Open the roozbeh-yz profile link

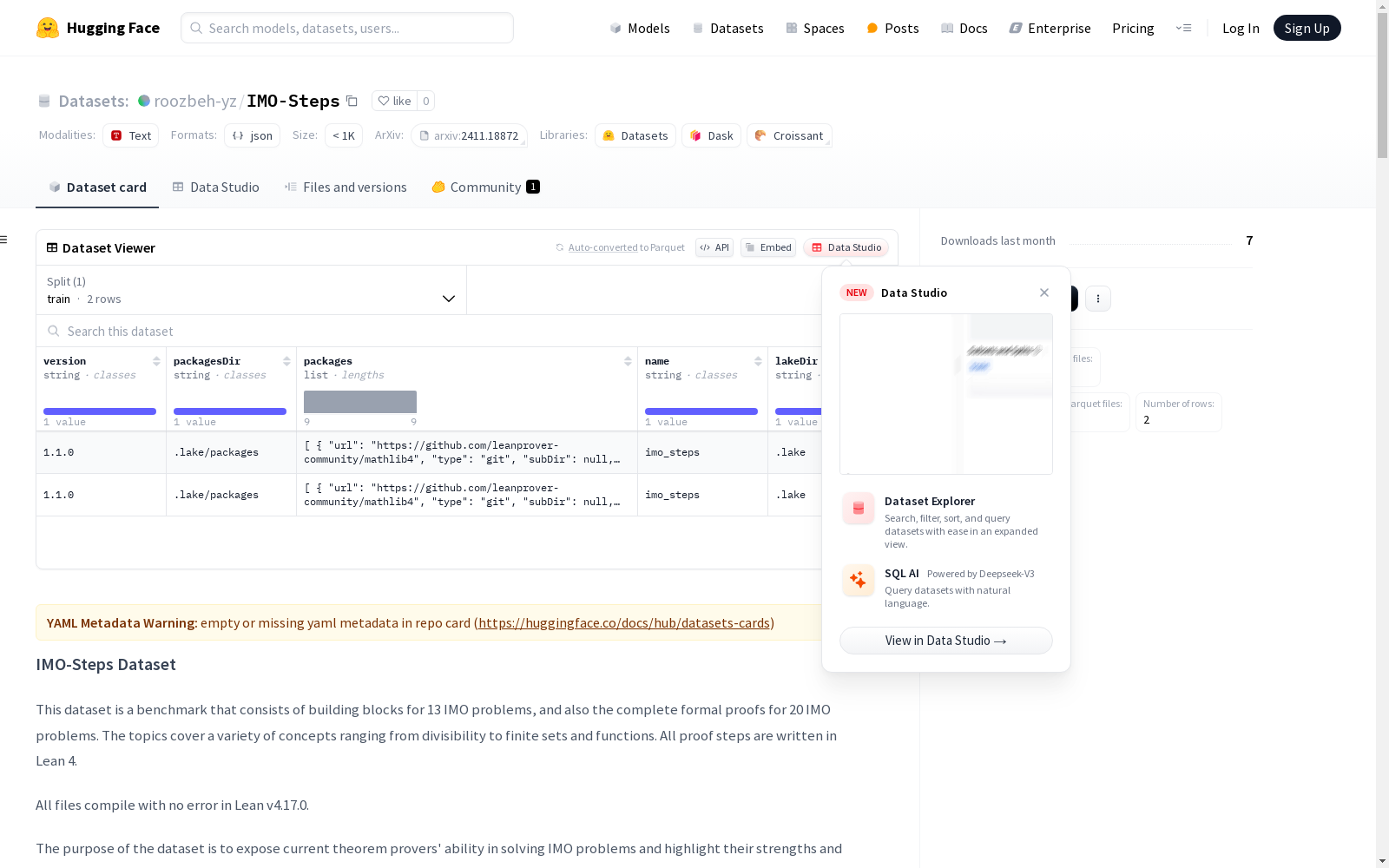point(195,101)
